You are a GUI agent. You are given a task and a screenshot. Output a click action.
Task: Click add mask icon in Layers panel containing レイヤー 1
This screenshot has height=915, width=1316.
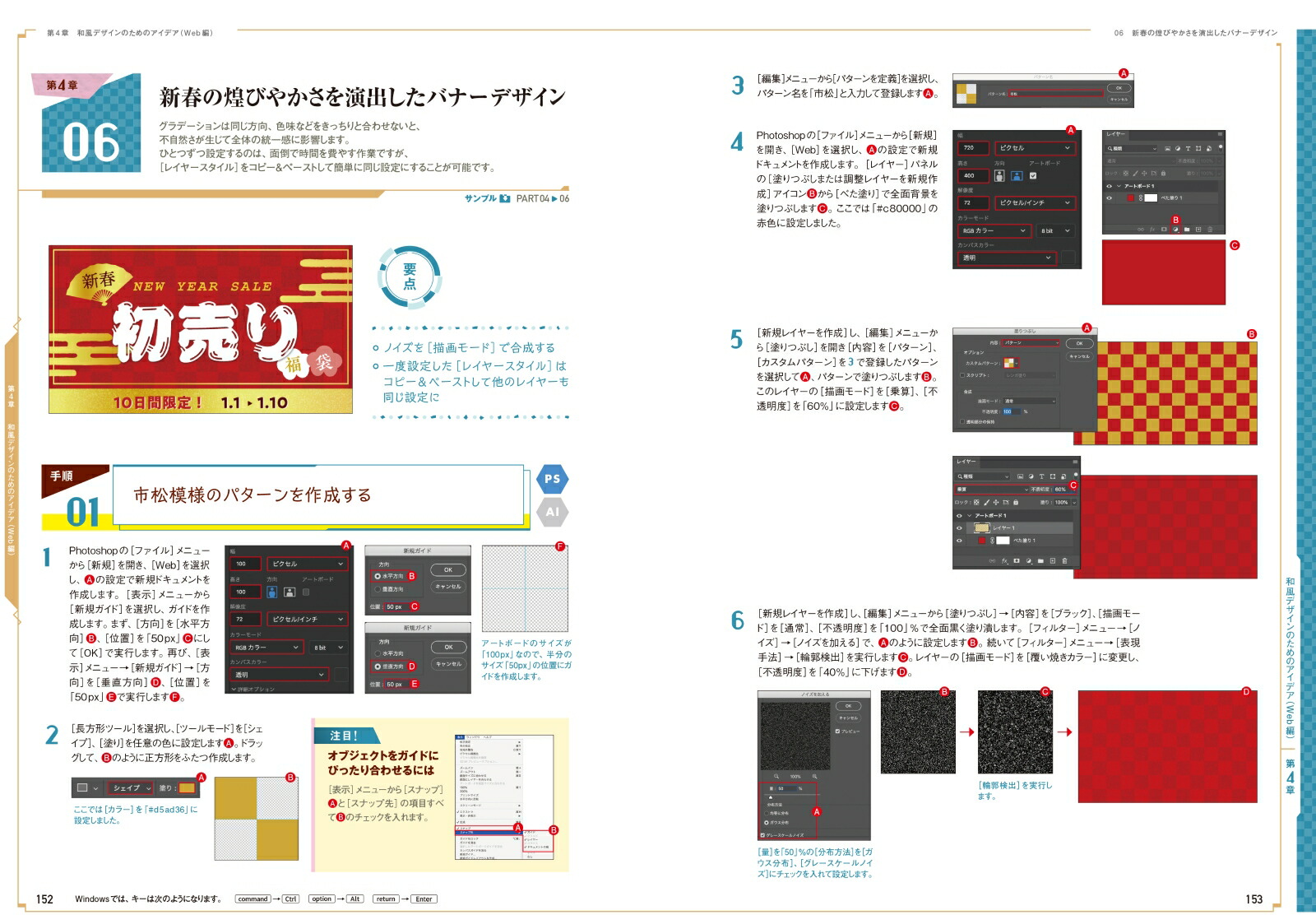pos(1017,560)
